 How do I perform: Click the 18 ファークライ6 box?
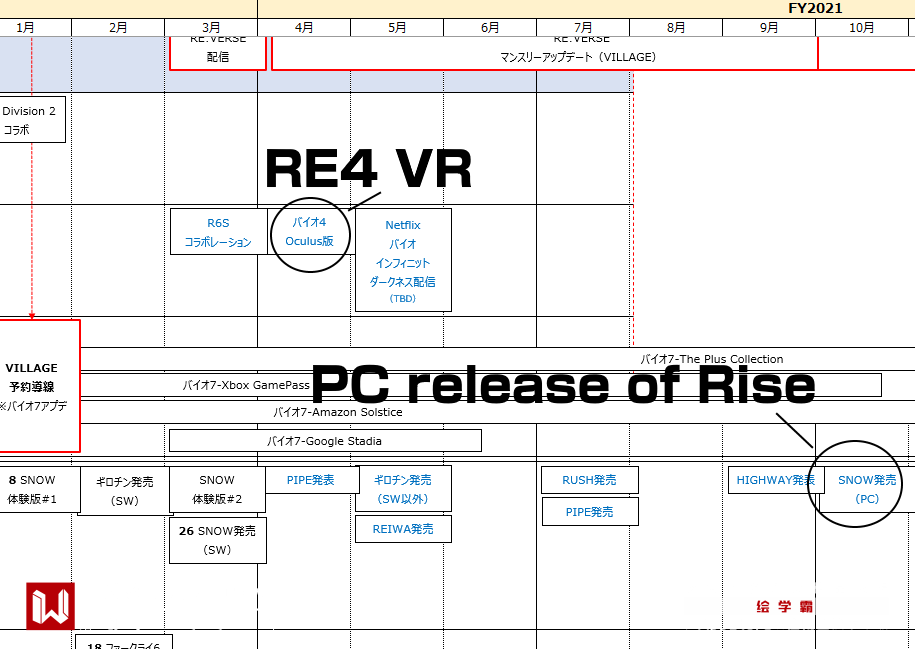pyautogui.click(x=124, y=642)
